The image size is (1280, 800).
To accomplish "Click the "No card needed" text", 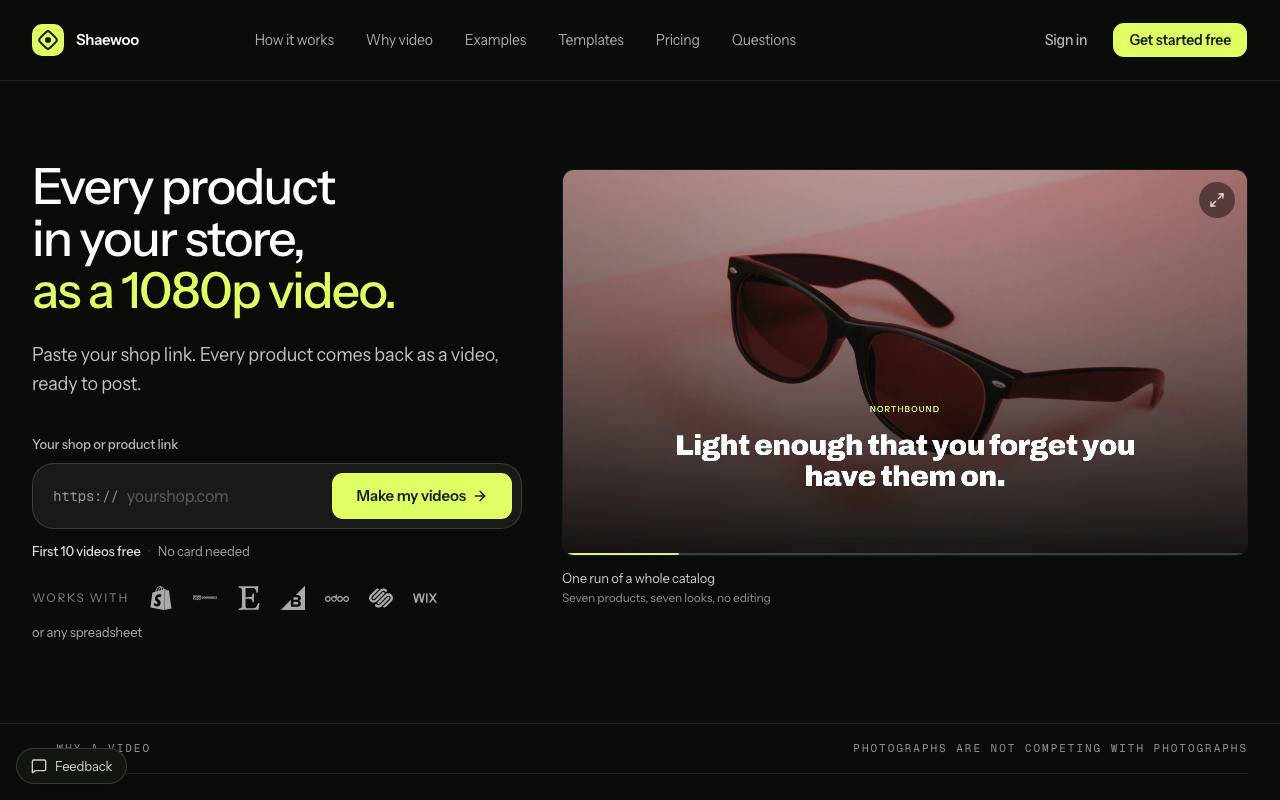I will tap(204, 552).
